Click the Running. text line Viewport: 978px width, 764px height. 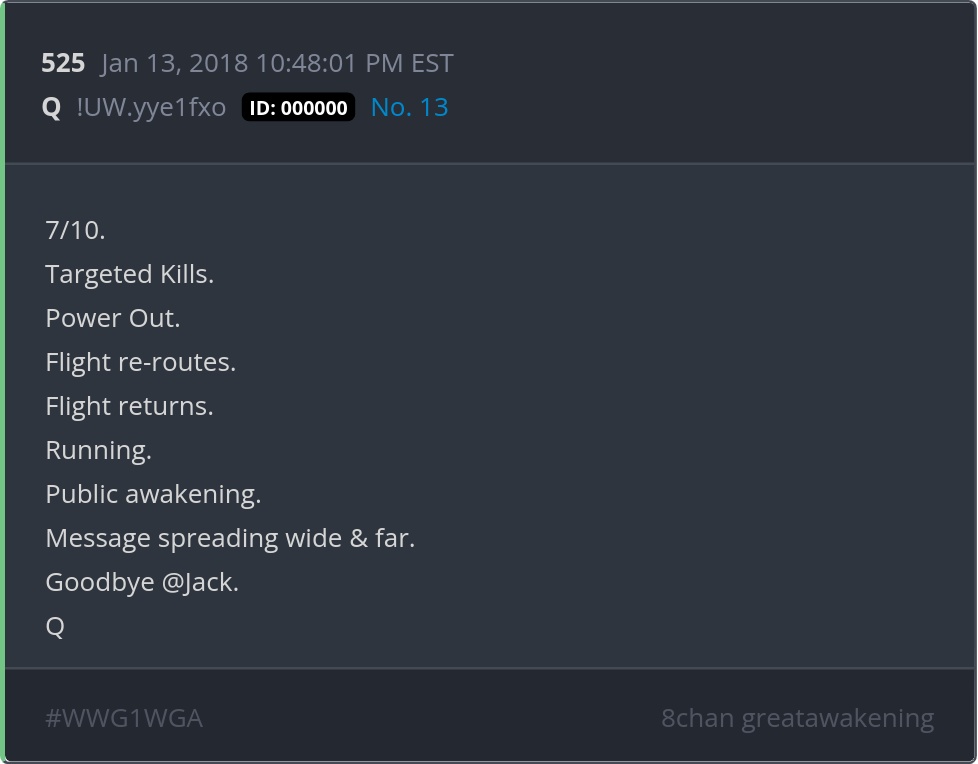98,450
